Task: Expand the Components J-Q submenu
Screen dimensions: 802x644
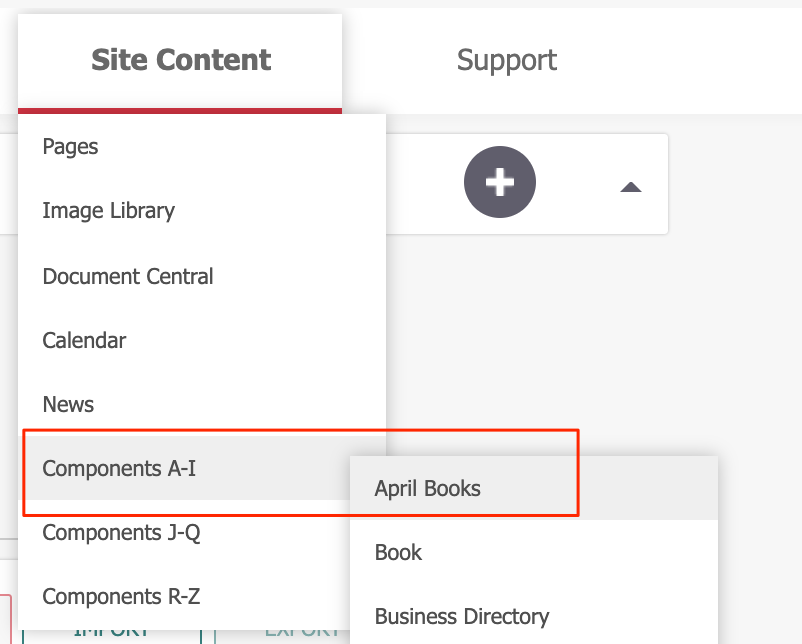Action: (121, 533)
